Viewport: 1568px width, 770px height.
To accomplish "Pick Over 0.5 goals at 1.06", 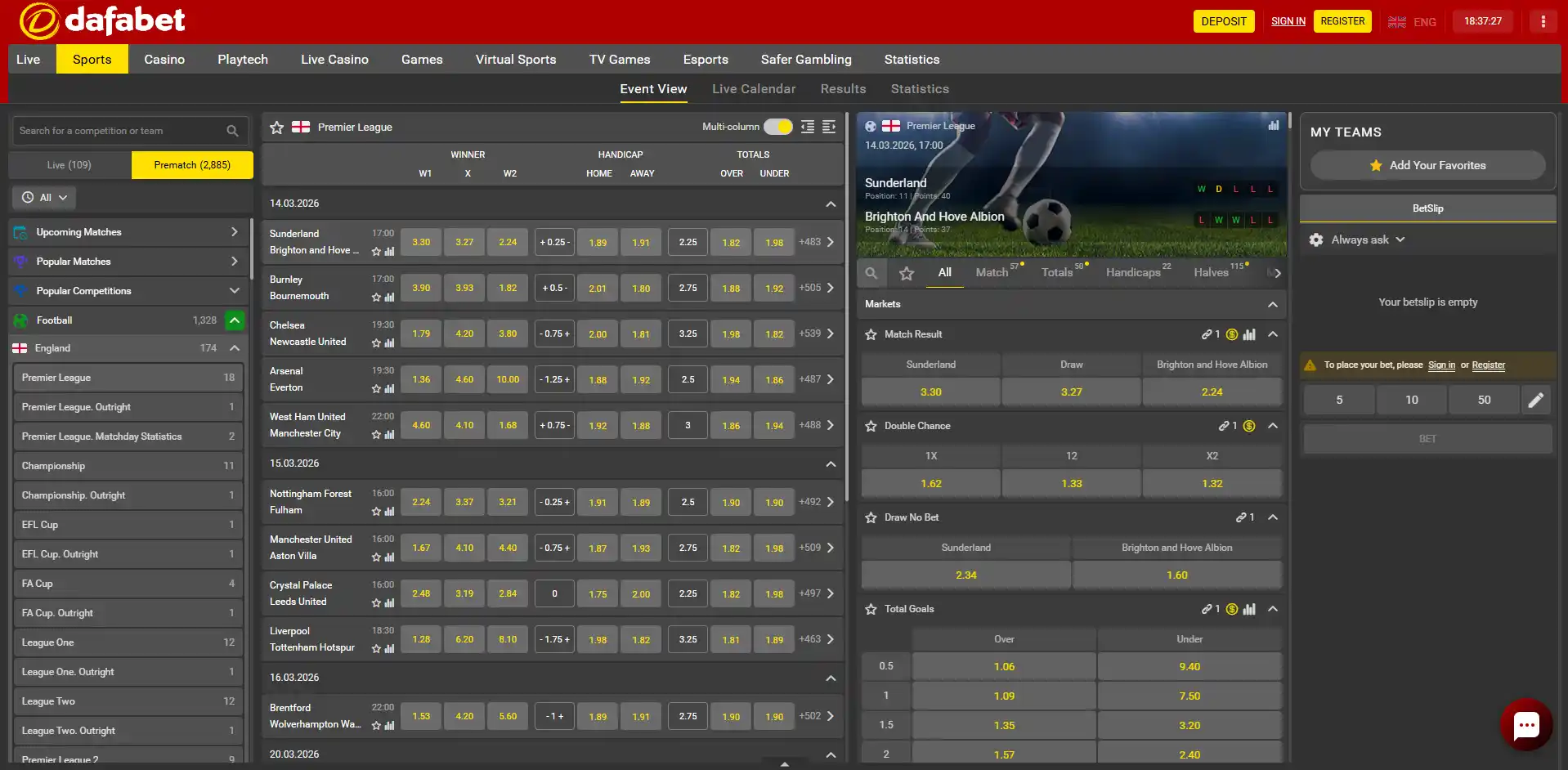I will 1004,667.
